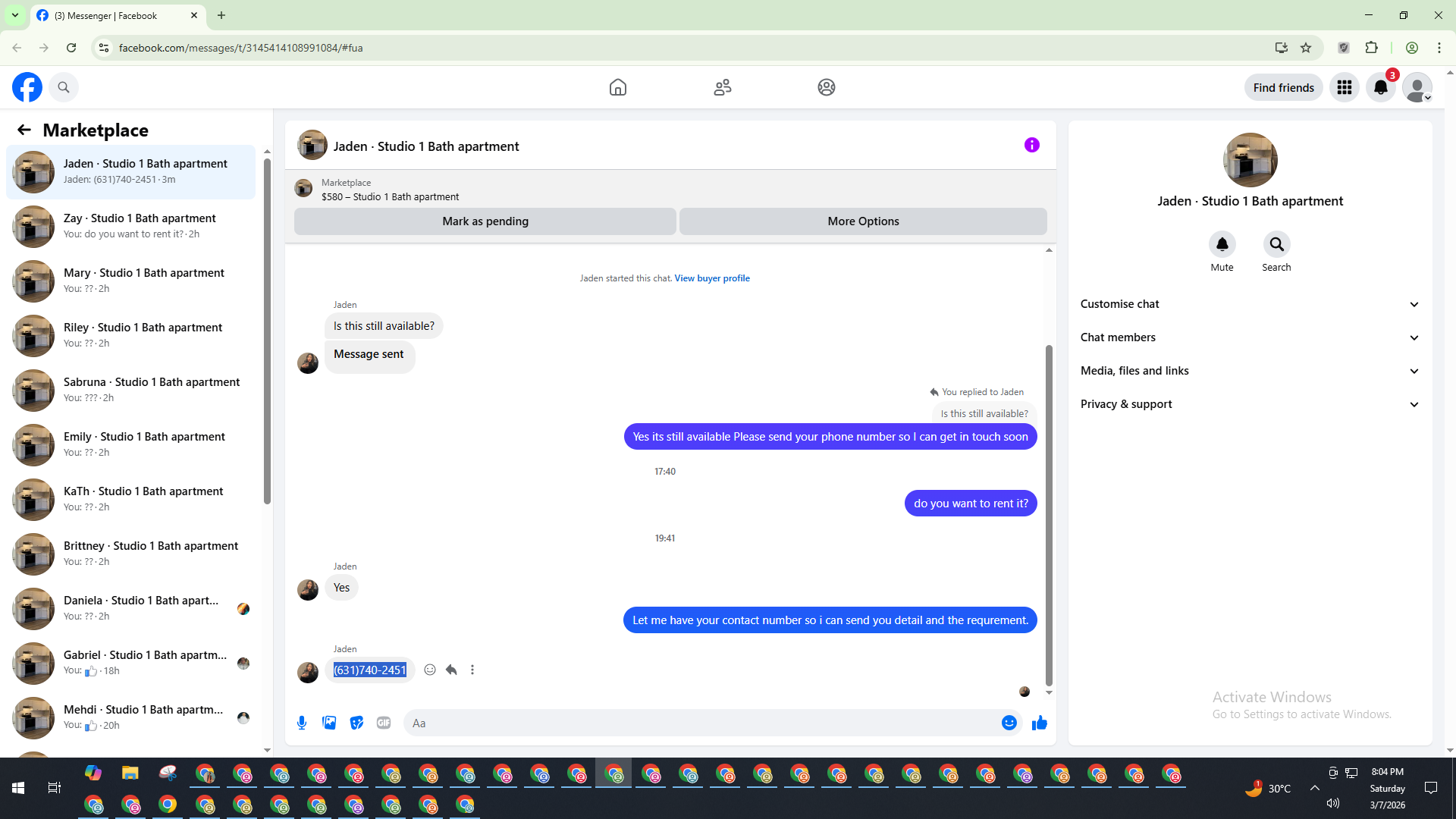
Task: Open Riley's Studio 1 Bath apartment chat
Action: point(130,336)
